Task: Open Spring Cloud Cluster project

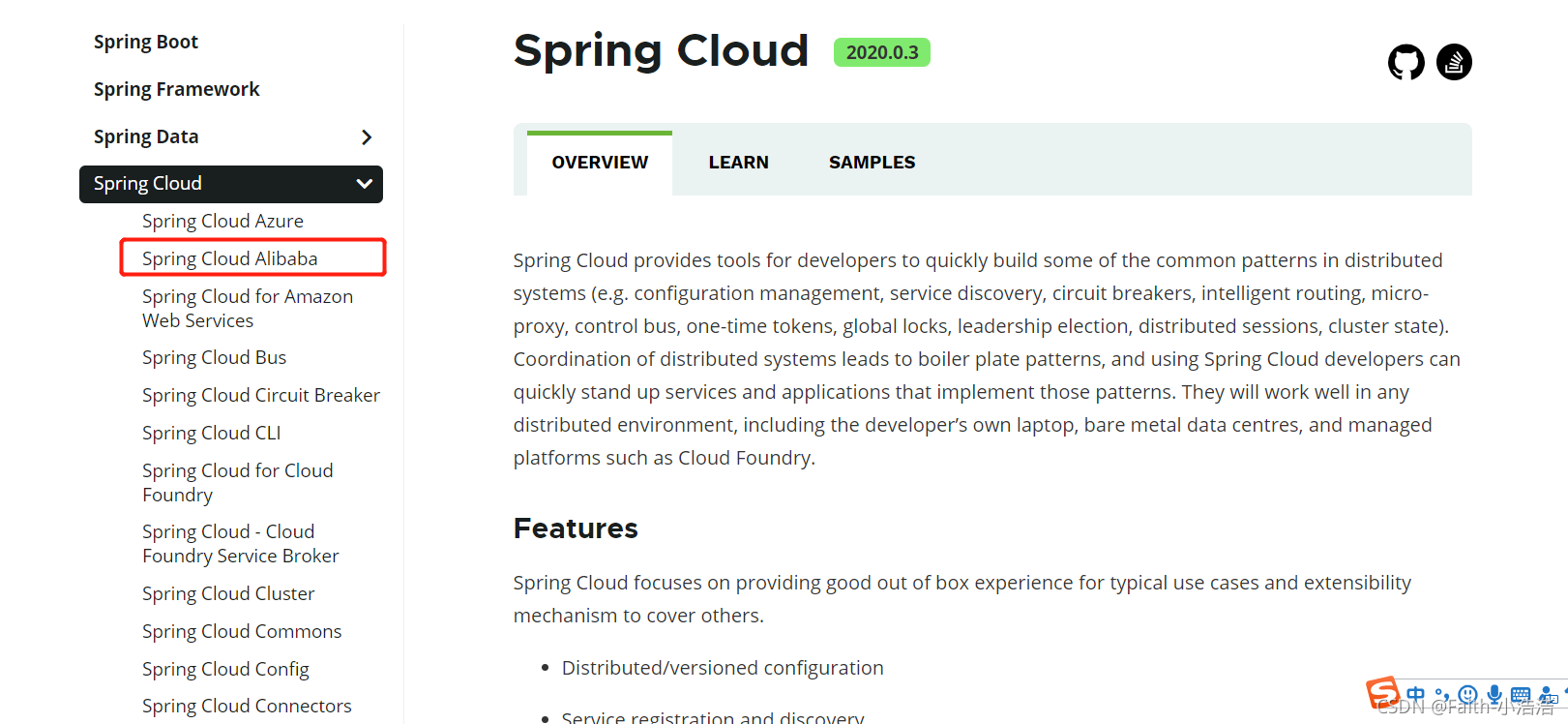Action: pyautogui.click(x=228, y=593)
